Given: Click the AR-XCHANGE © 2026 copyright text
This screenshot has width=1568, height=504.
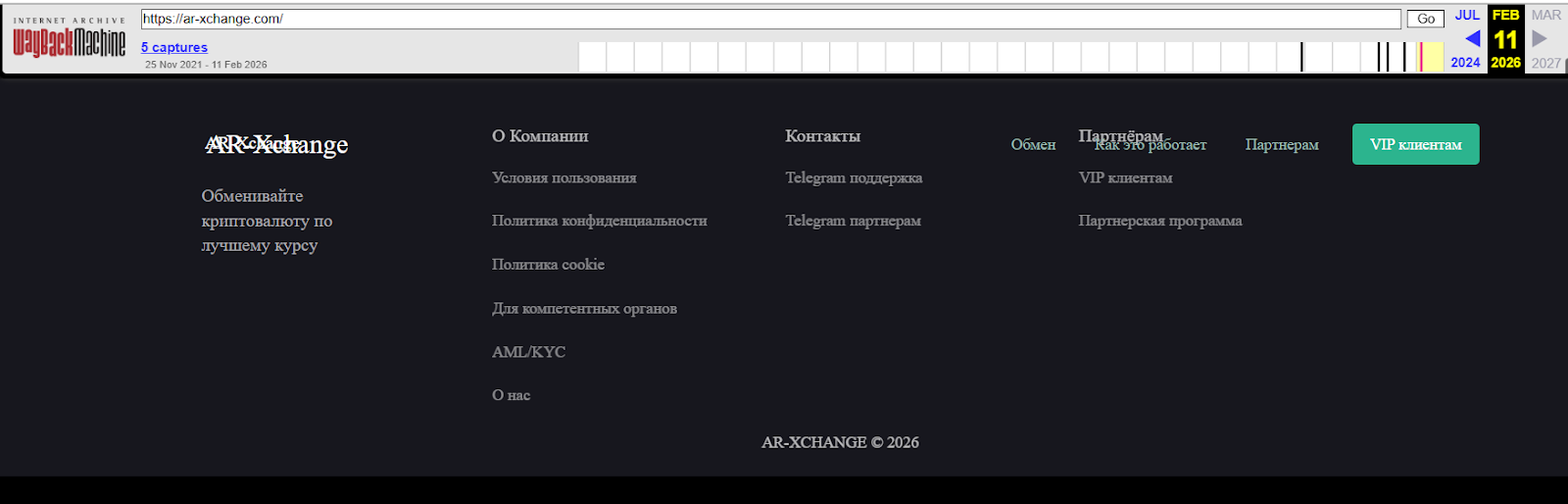Looking at the screenshot, I should coord(841,442).
